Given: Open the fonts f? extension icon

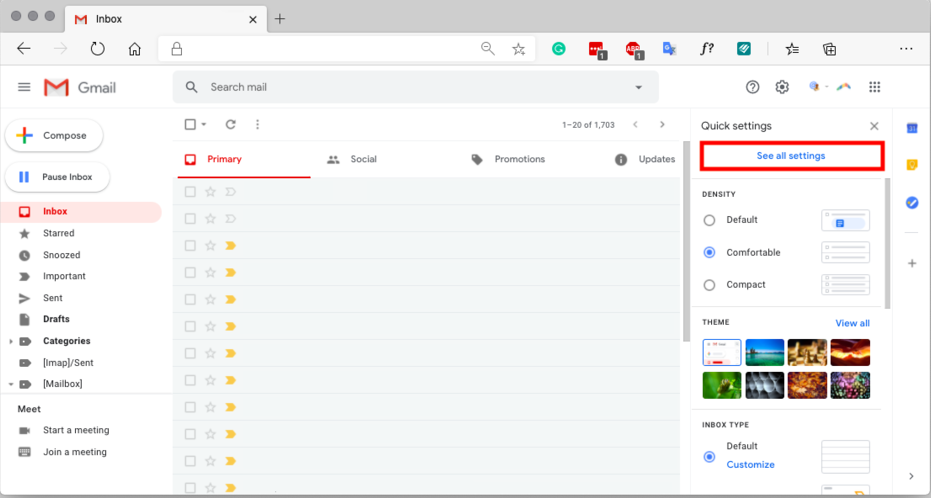Looking at the screenshot, I should [x=707, y=49].
